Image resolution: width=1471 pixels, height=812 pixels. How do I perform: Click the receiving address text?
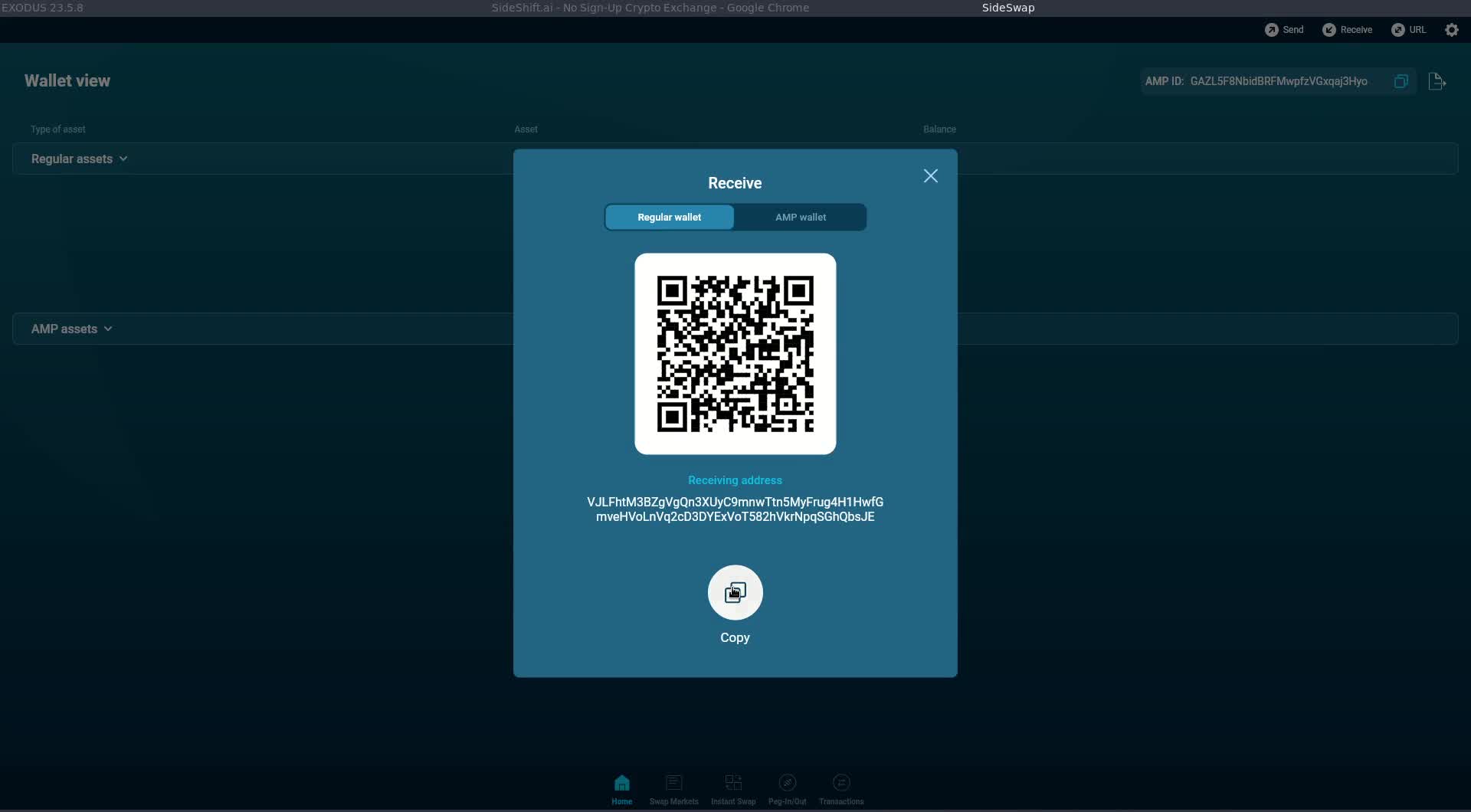(735, 509)
